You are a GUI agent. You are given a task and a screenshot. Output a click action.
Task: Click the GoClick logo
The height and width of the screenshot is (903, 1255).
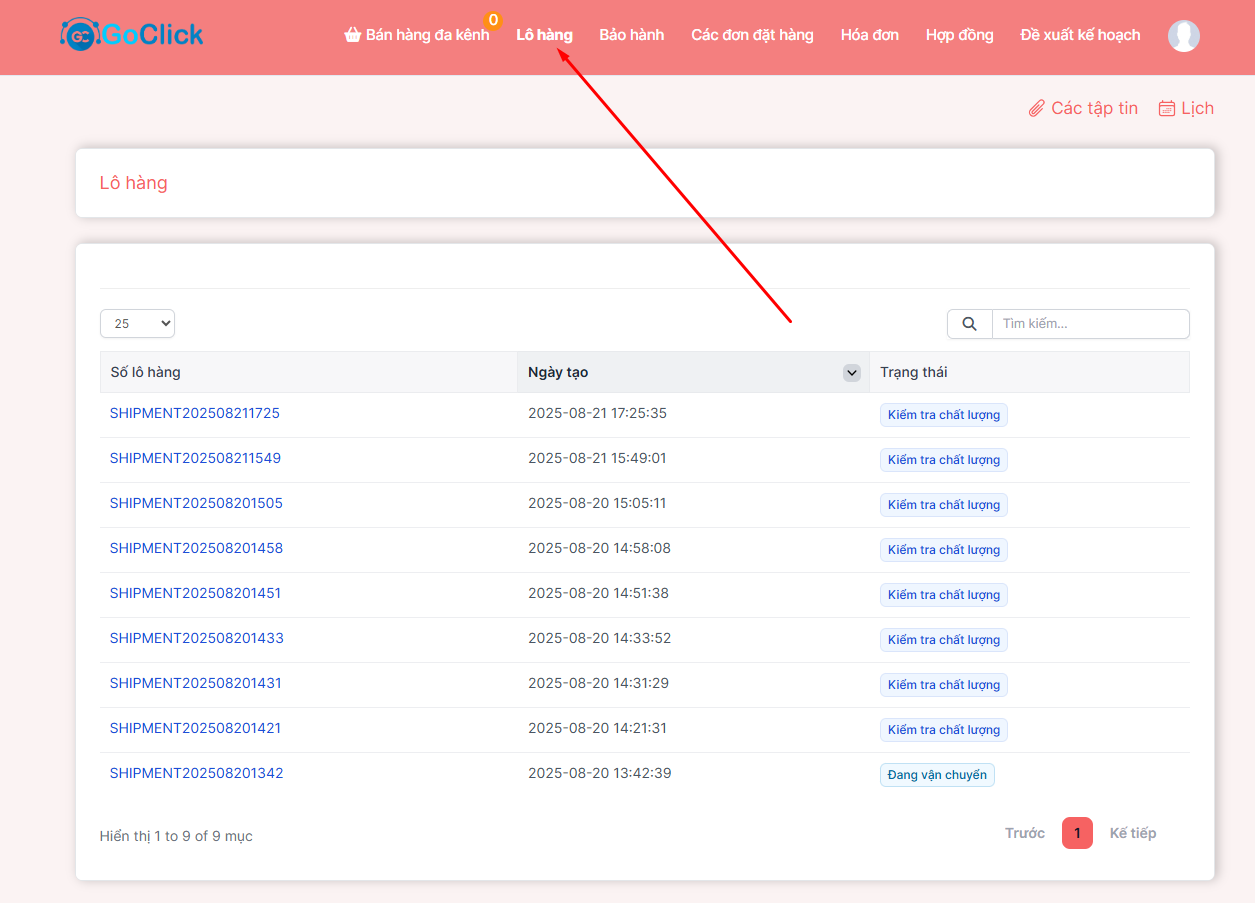[131, 35]
